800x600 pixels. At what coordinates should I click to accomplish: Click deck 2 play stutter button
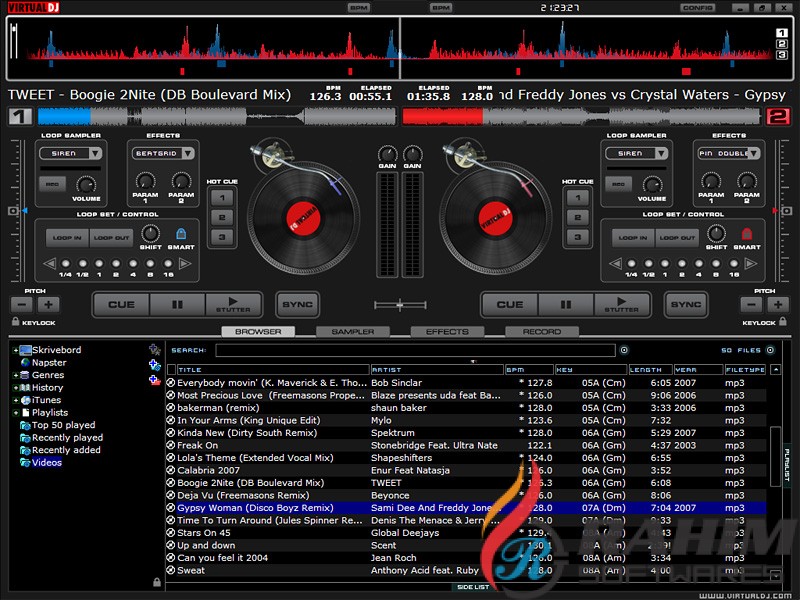coord(622,305)
